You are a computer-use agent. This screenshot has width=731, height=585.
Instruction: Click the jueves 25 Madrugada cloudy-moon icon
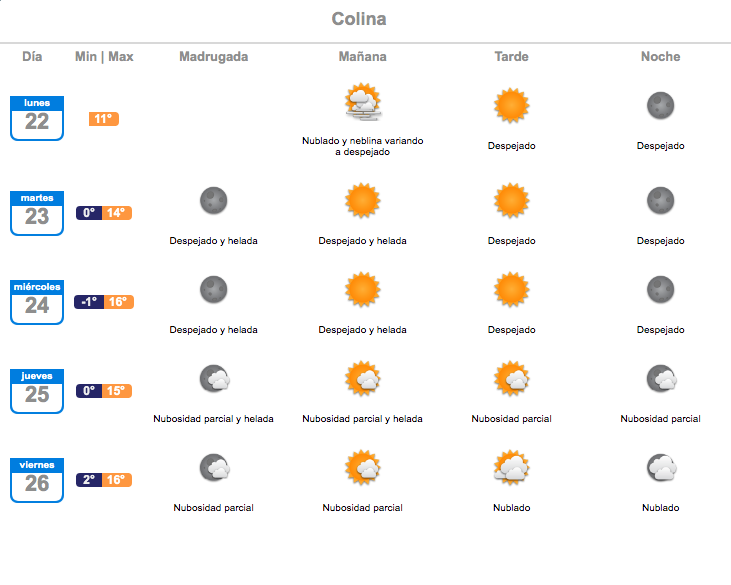click(x=214, y=379)
